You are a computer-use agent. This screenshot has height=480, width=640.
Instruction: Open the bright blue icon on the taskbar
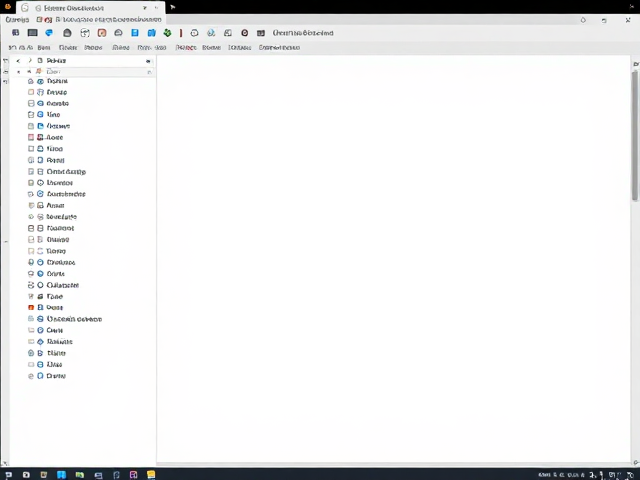coord(61,475)
